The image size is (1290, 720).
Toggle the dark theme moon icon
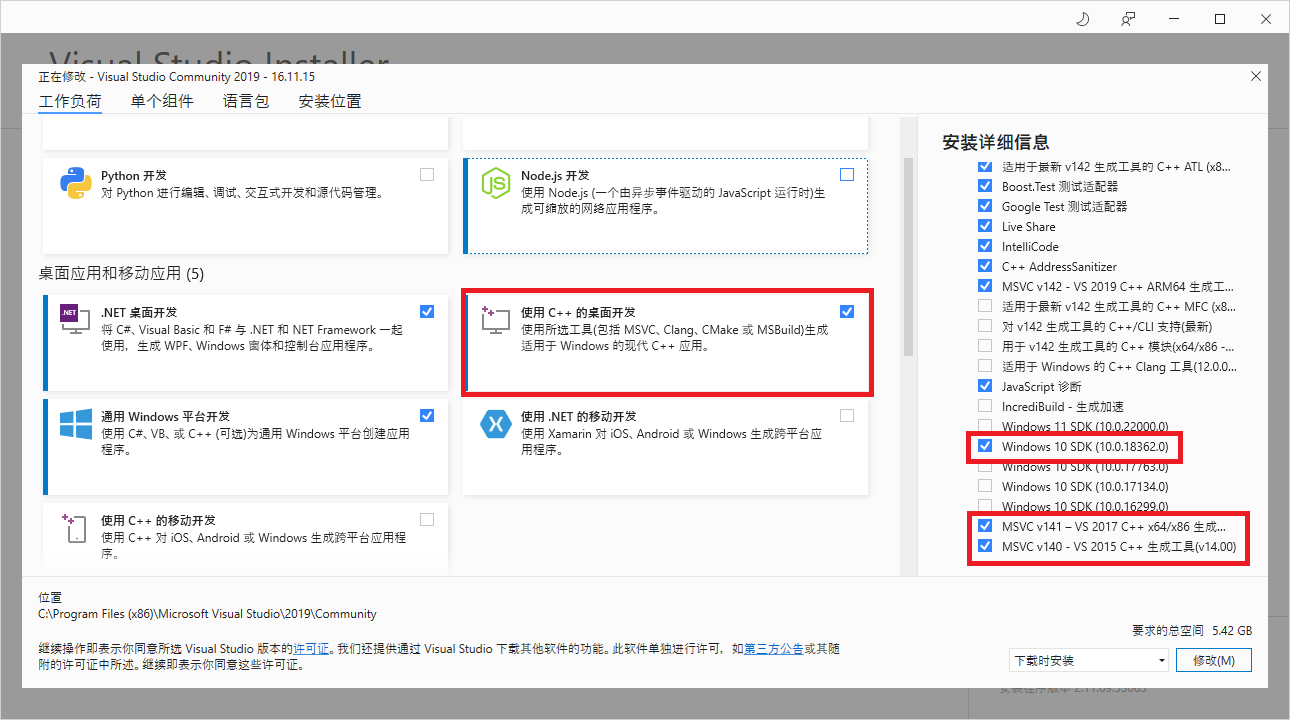click(x=1082, y=19)
